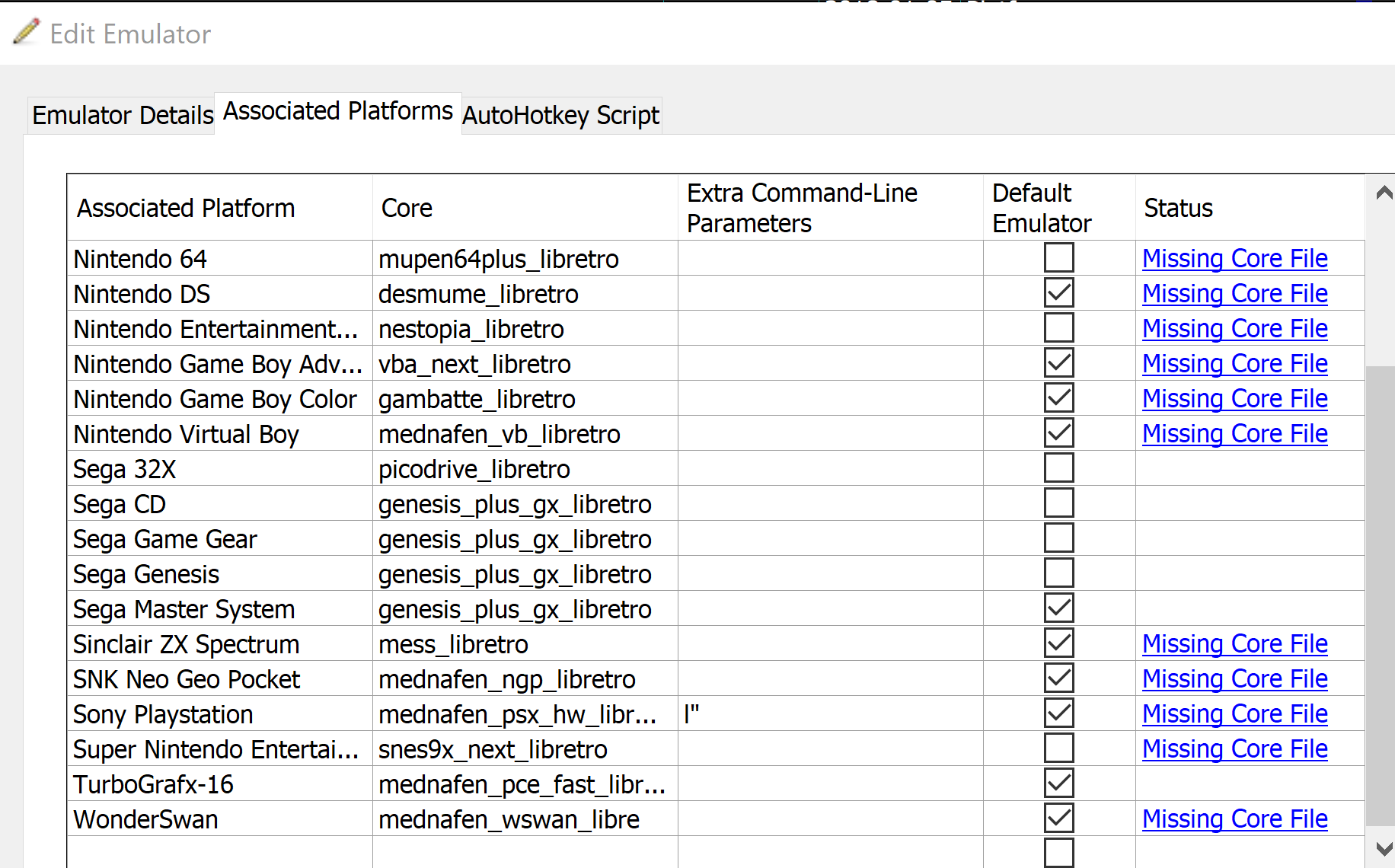1395x868 pixels.
Task: Select the Sega 32X platform cell
Action: click(220, 468)
